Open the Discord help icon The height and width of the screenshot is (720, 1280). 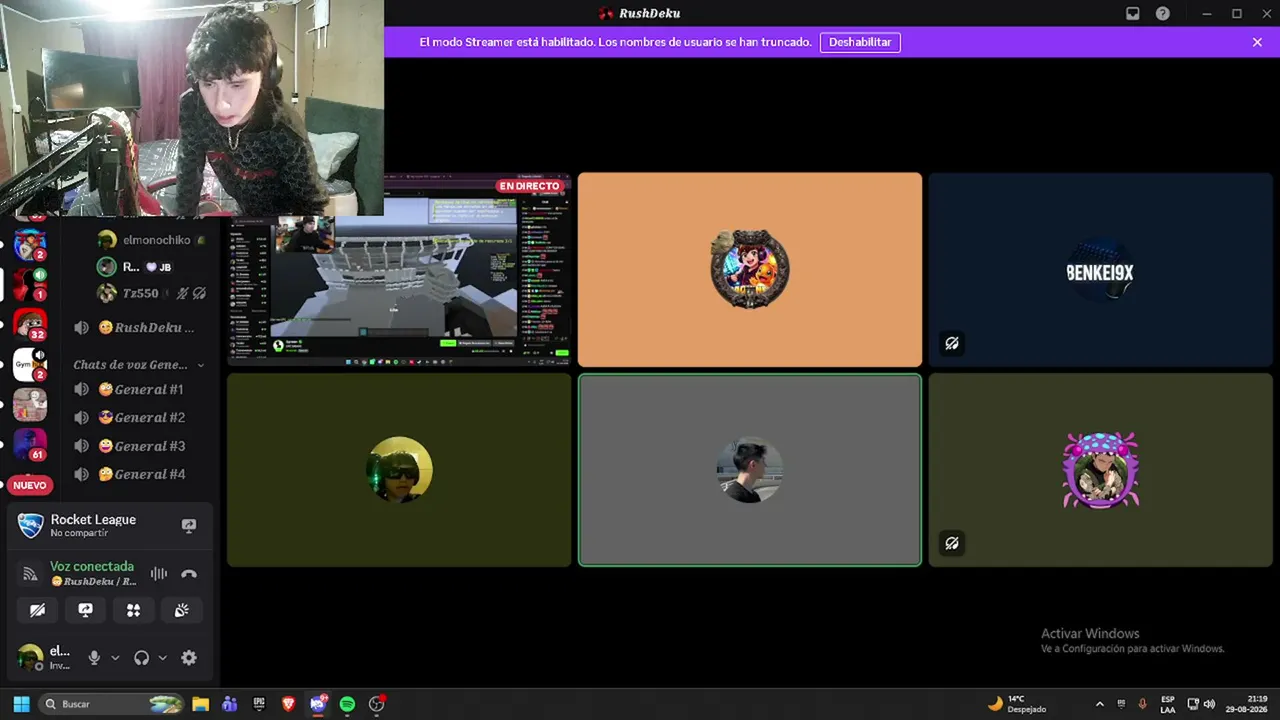click(x=1163, y=14)
